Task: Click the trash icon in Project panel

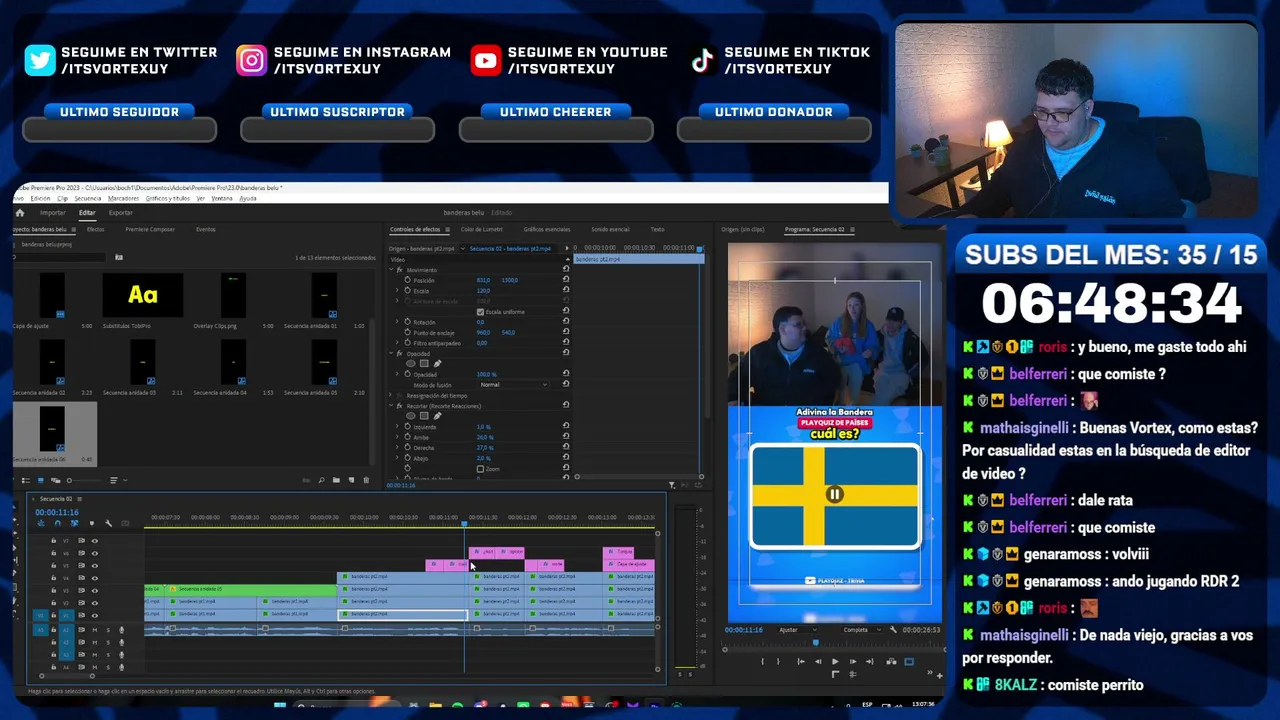Action: point(366,480)
